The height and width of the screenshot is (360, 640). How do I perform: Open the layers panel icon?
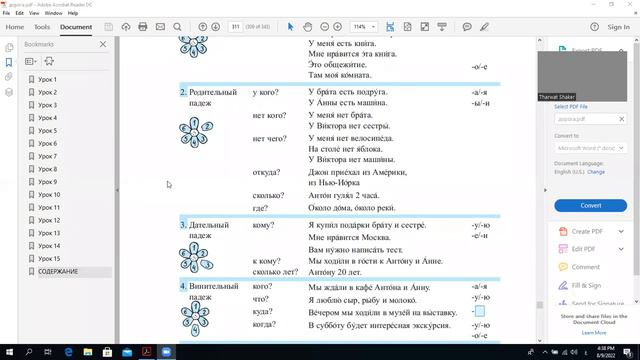[x=9, y=92]
